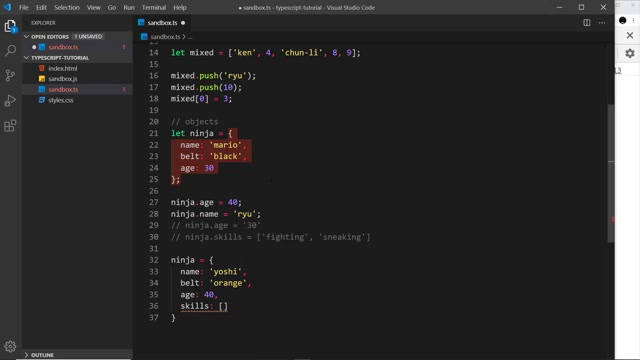
Task: Open the Search view in activity bar
Action: pyautogui.click(x=10, y=51)
